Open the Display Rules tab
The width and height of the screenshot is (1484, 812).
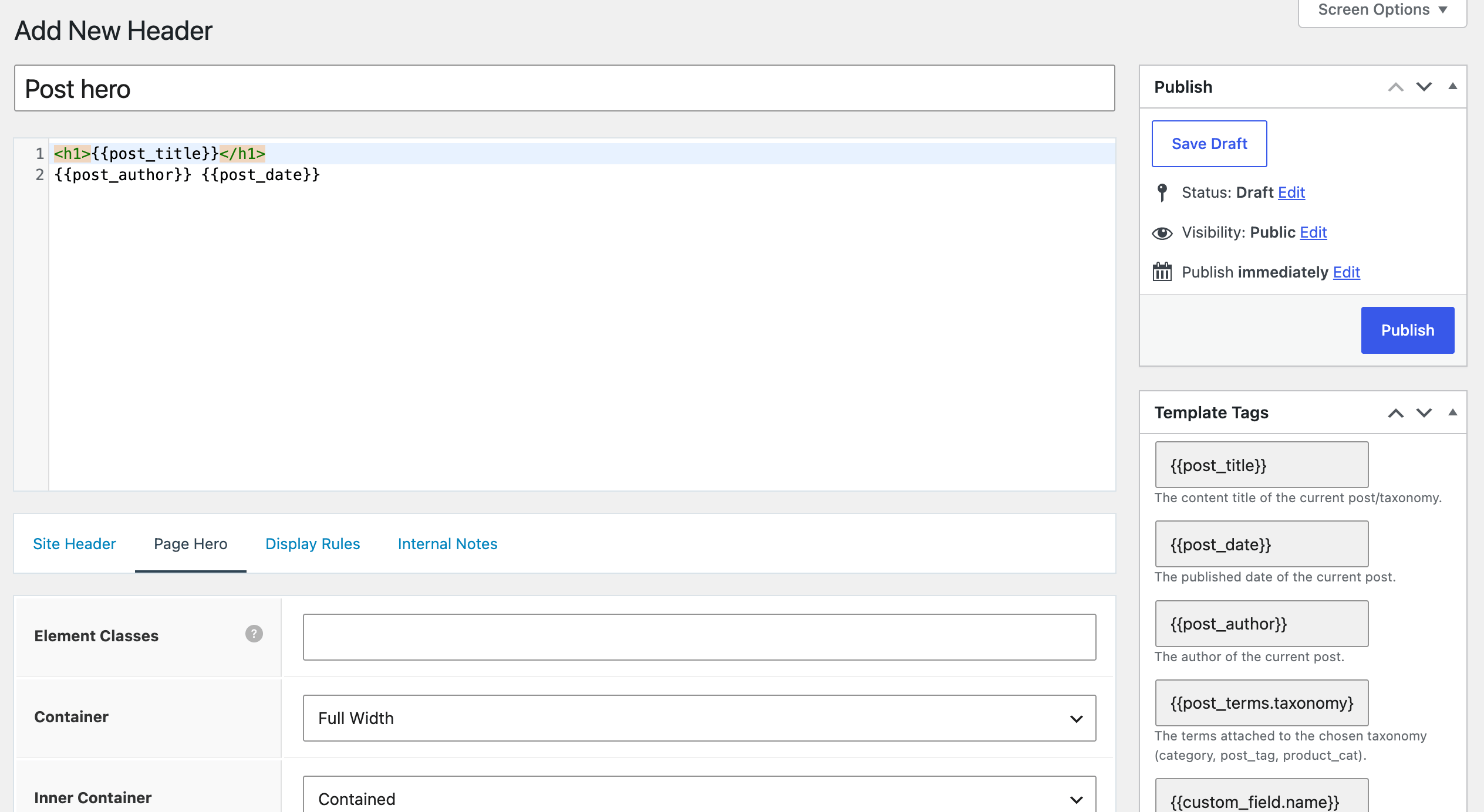click(x=313, y=544)
